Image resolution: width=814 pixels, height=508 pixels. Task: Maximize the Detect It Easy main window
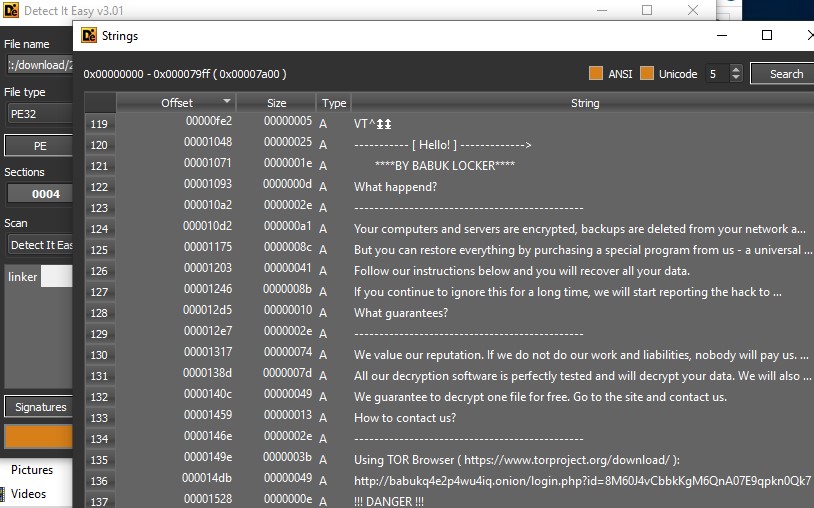coord(647,10)
